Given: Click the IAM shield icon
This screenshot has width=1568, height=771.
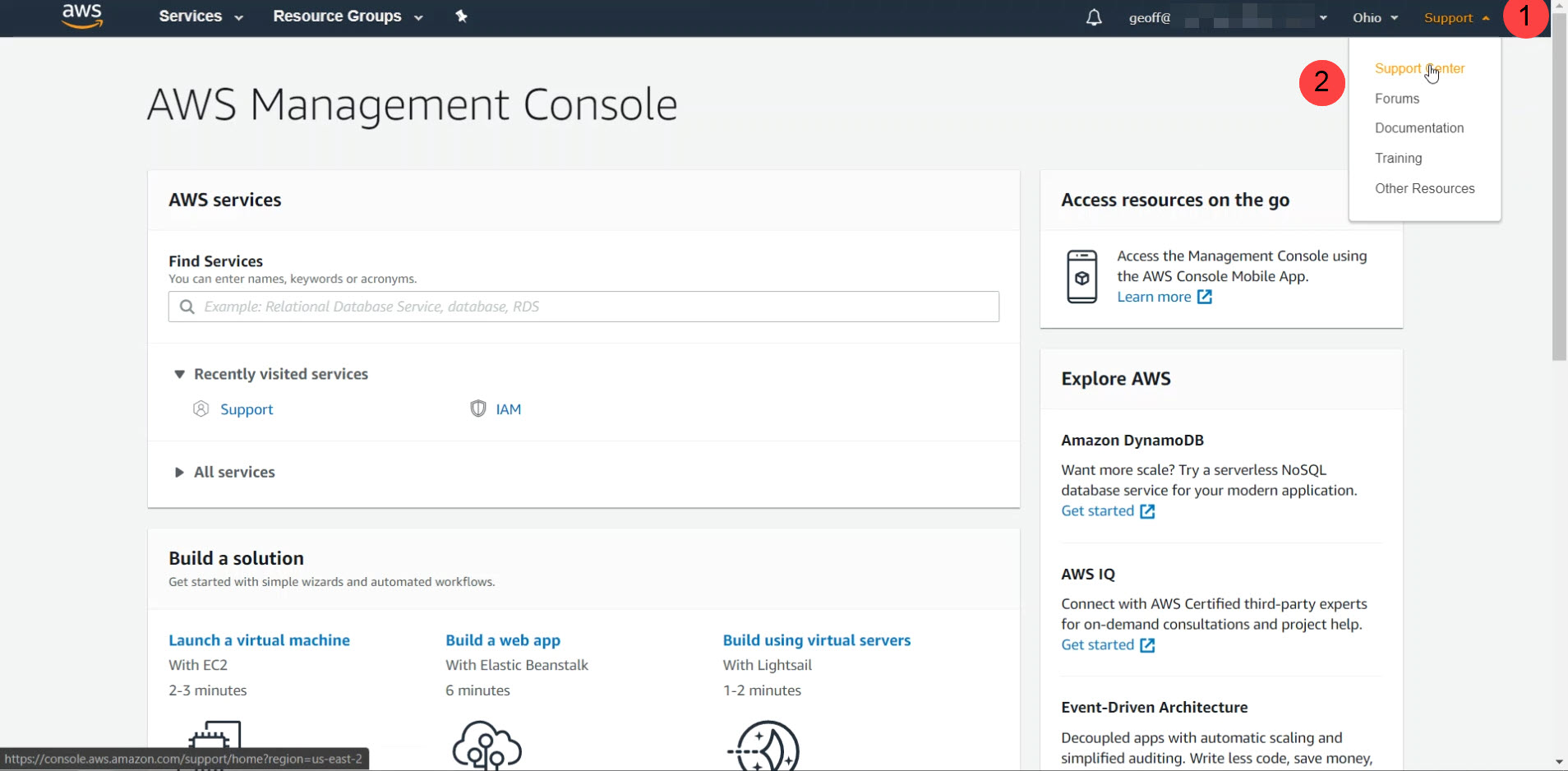Looking at the screenshot, I should tap(477, 409).
